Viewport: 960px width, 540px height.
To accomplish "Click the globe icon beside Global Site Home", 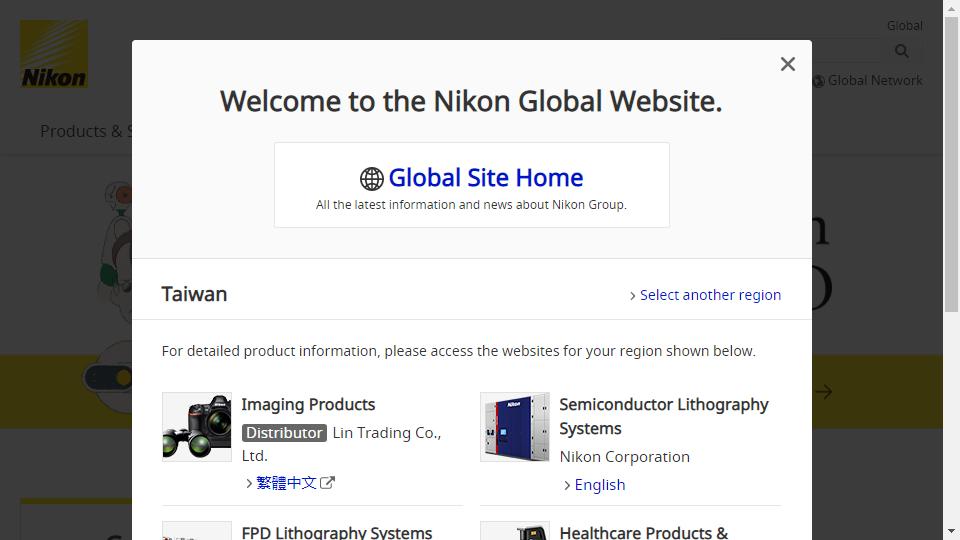I will [371, 178].
